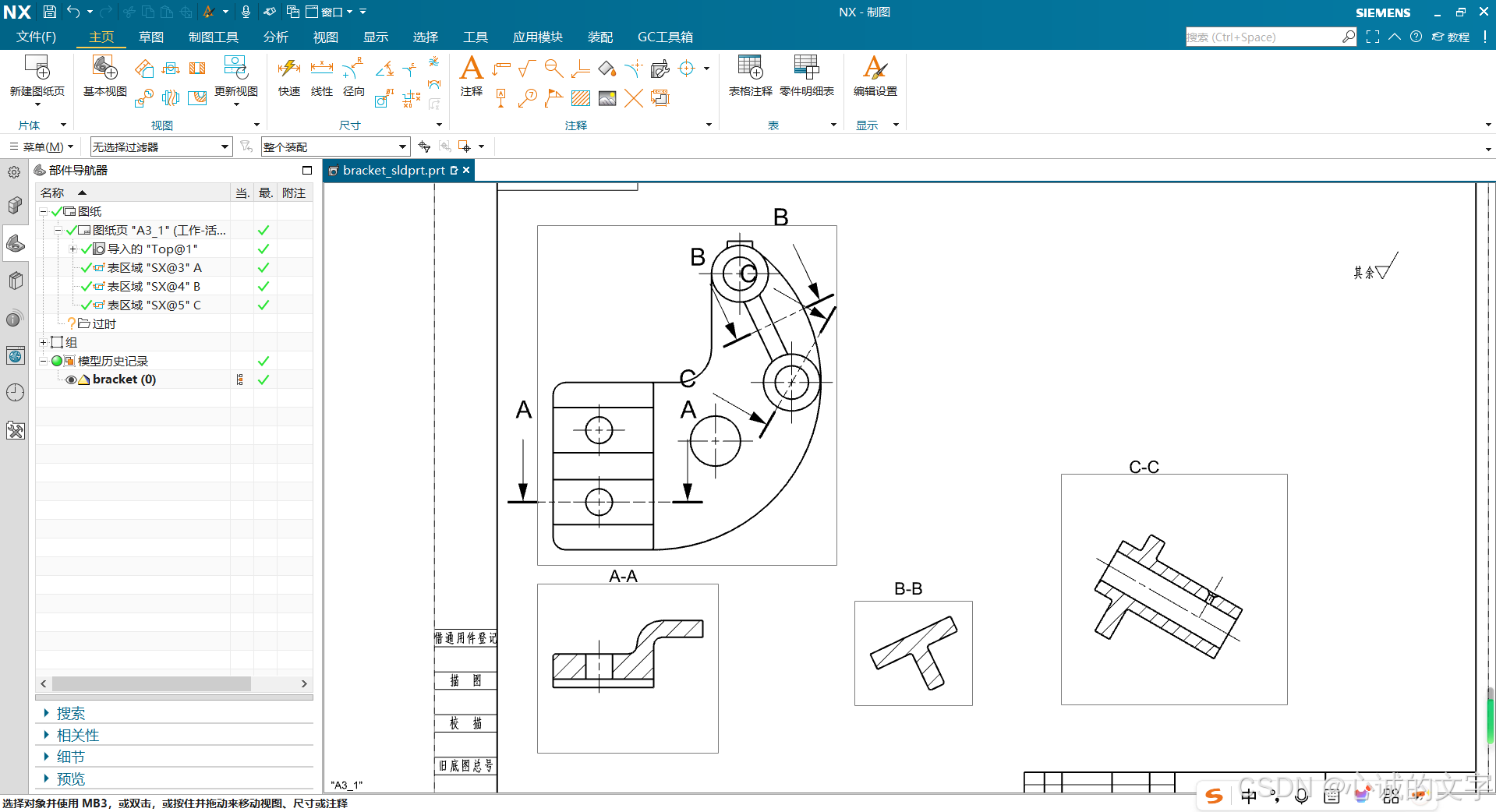Open the 菜单(M) dropdown menu

pos(42,147)
